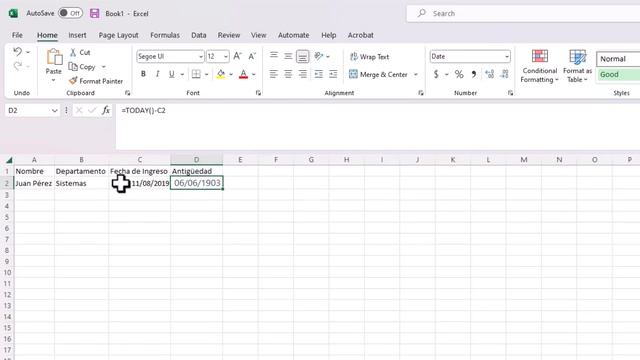Decrease font size with smaller A
Viewport: 640px width, 360px height.
click(252, 56)
